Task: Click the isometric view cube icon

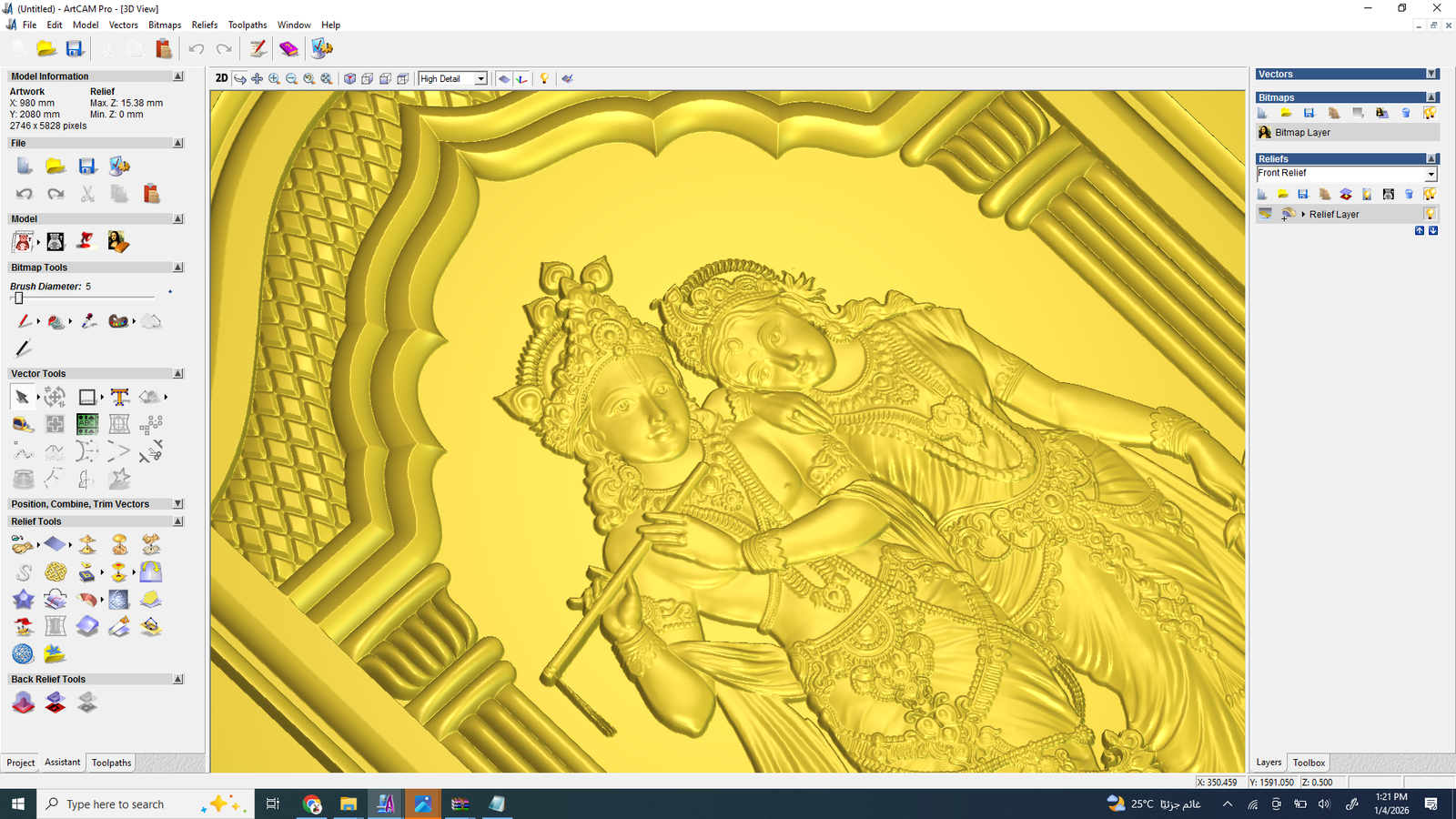Action: coord(349,79)
